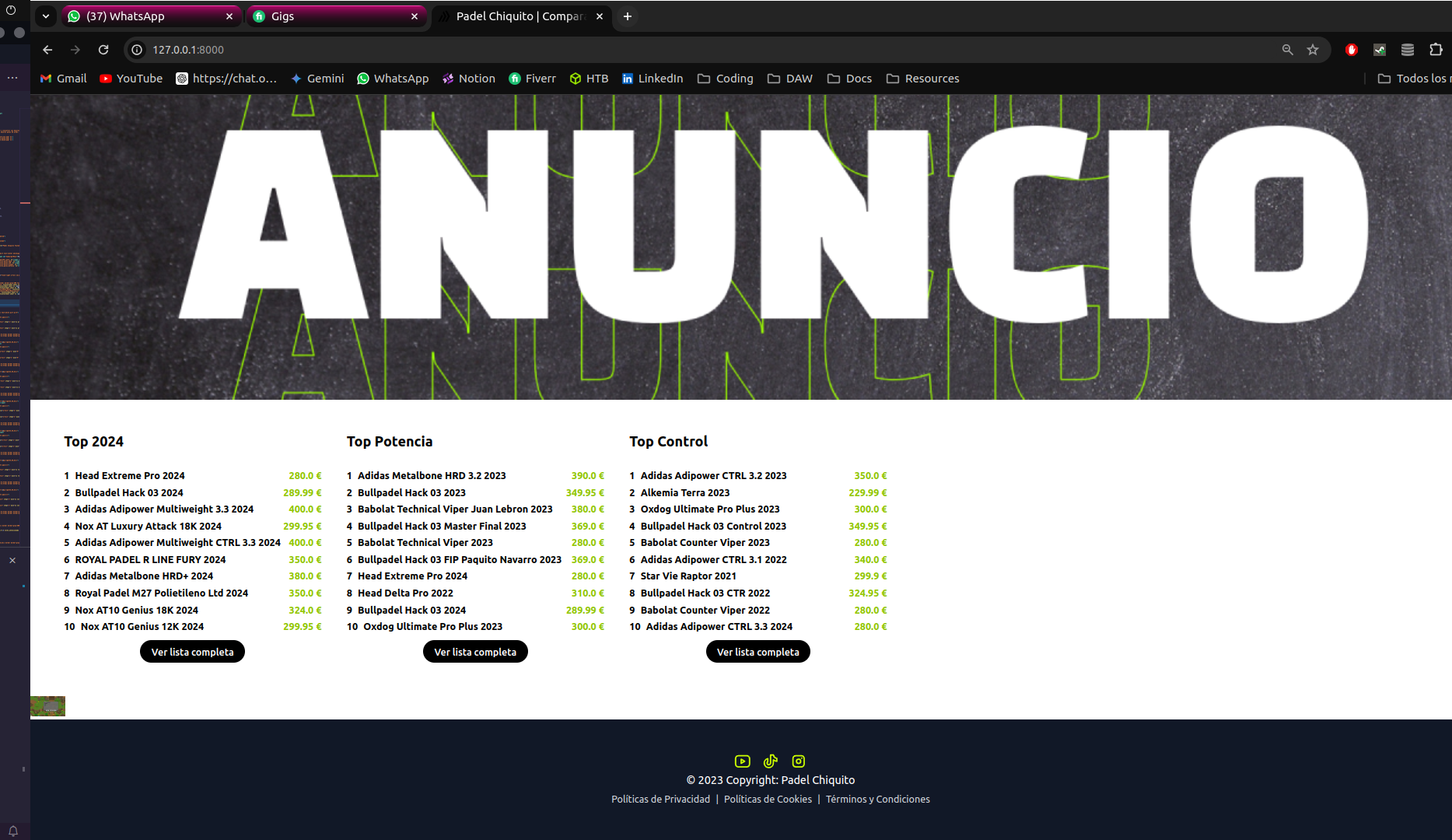This screenshot has height=840, width=1452.
Task: Click Ver lista completa under Top 2024
Action: coord(192,652)
